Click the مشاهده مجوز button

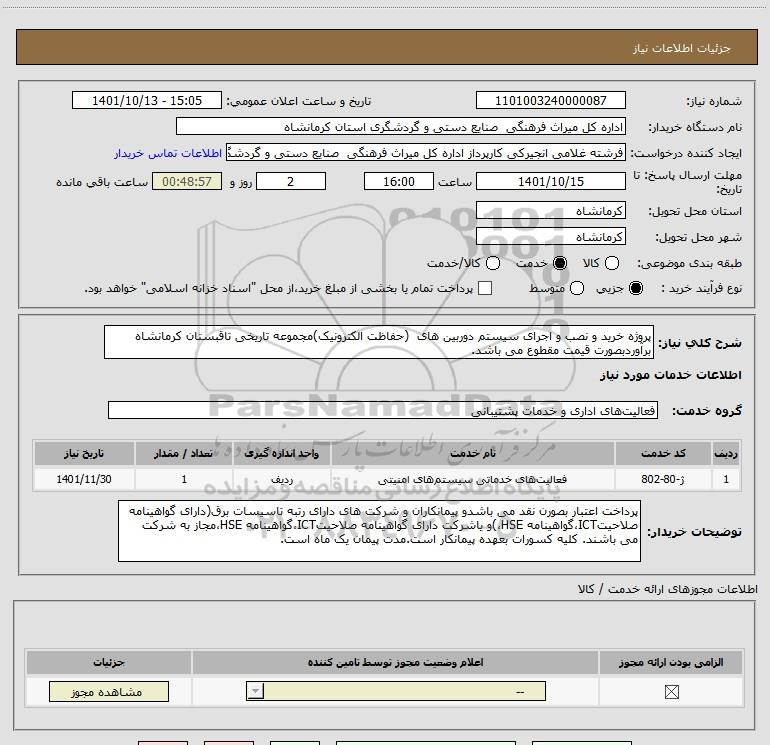pyautogui.click(x=109, y=692)
